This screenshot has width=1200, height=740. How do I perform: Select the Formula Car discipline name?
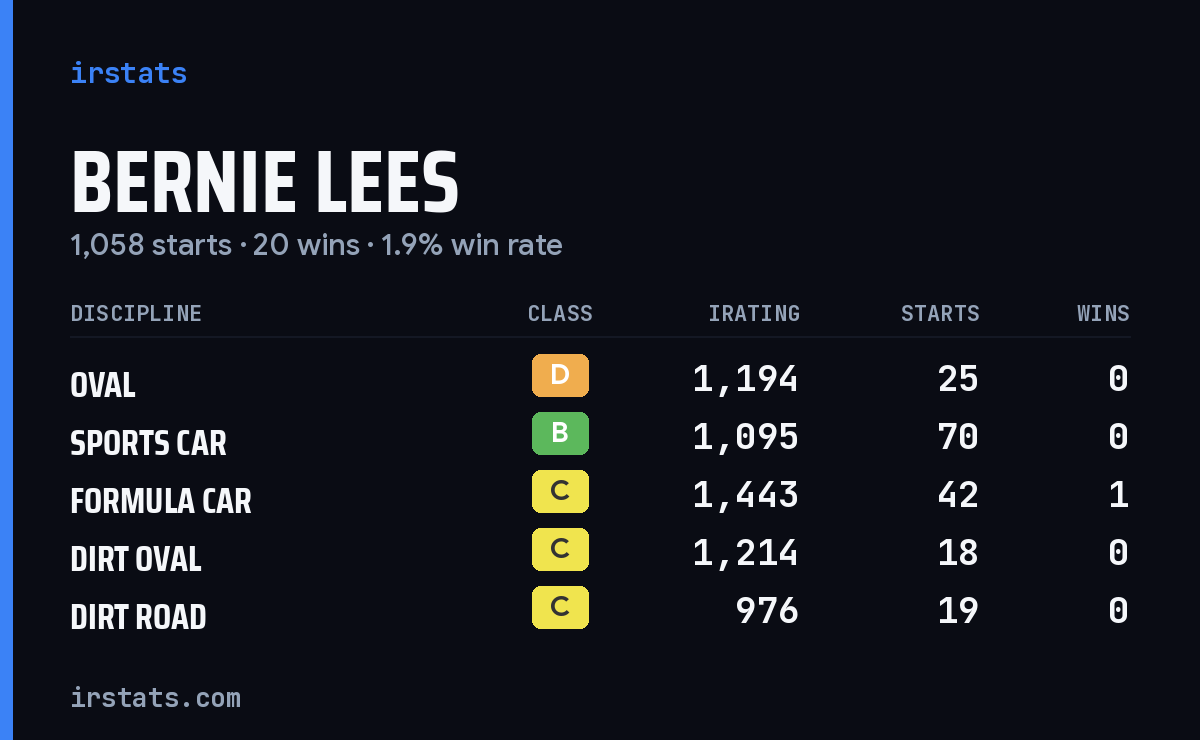161,500
